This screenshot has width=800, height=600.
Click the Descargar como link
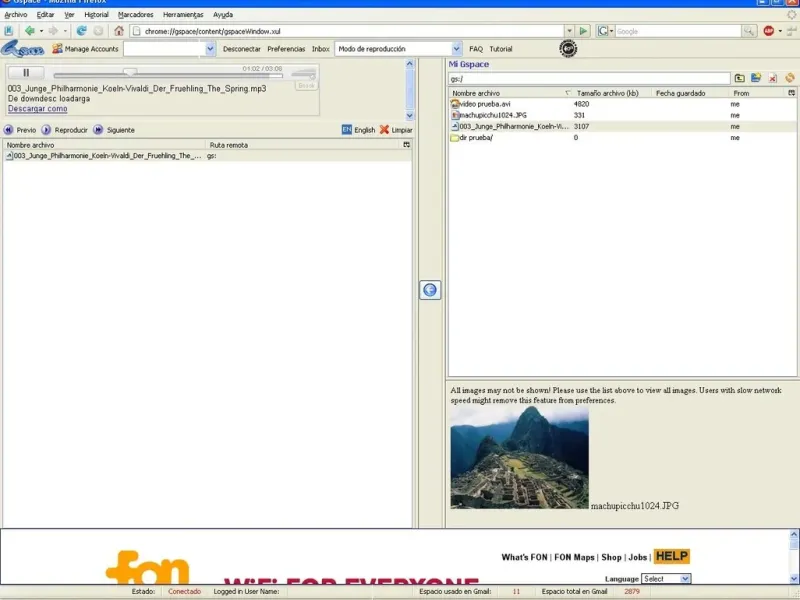click(38, 109)
